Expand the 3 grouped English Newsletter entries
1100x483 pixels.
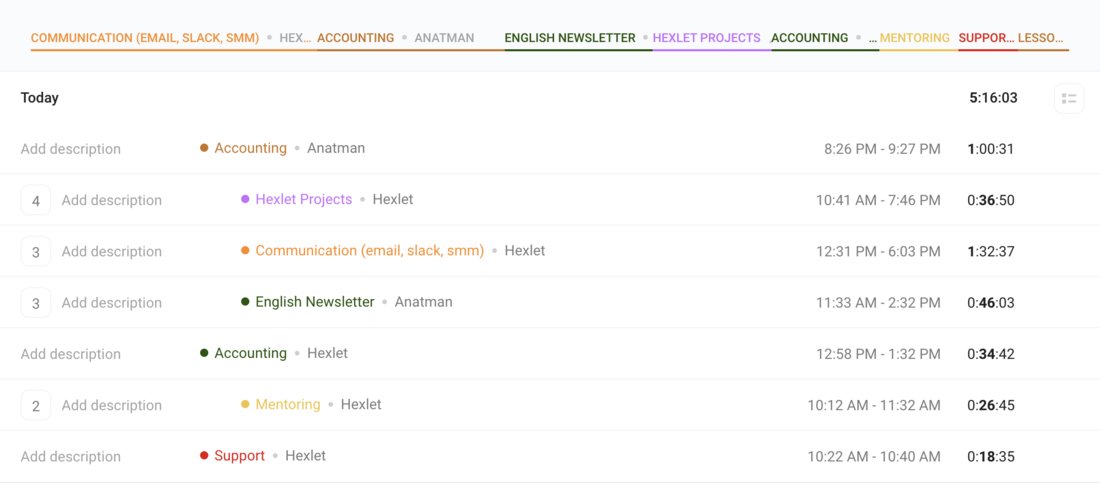[36, 303]
